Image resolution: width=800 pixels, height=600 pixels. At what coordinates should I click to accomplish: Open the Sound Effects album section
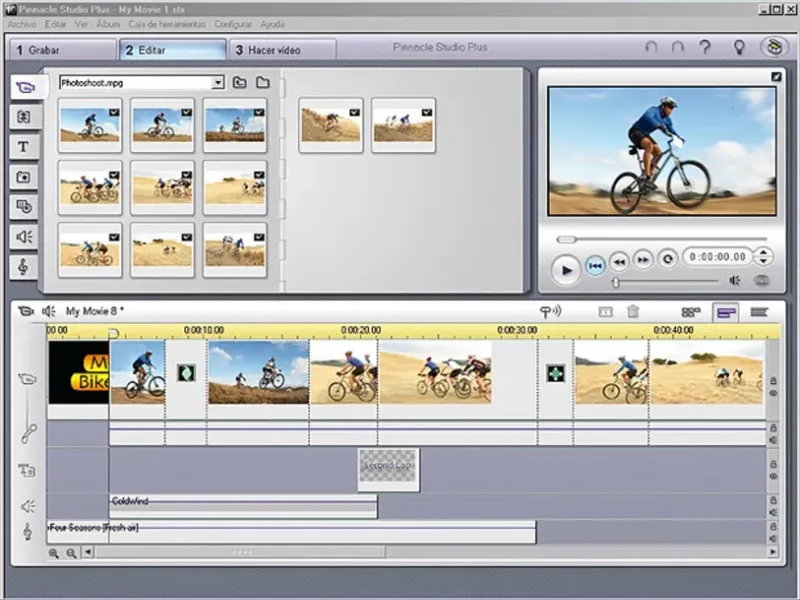click(23, 237)
